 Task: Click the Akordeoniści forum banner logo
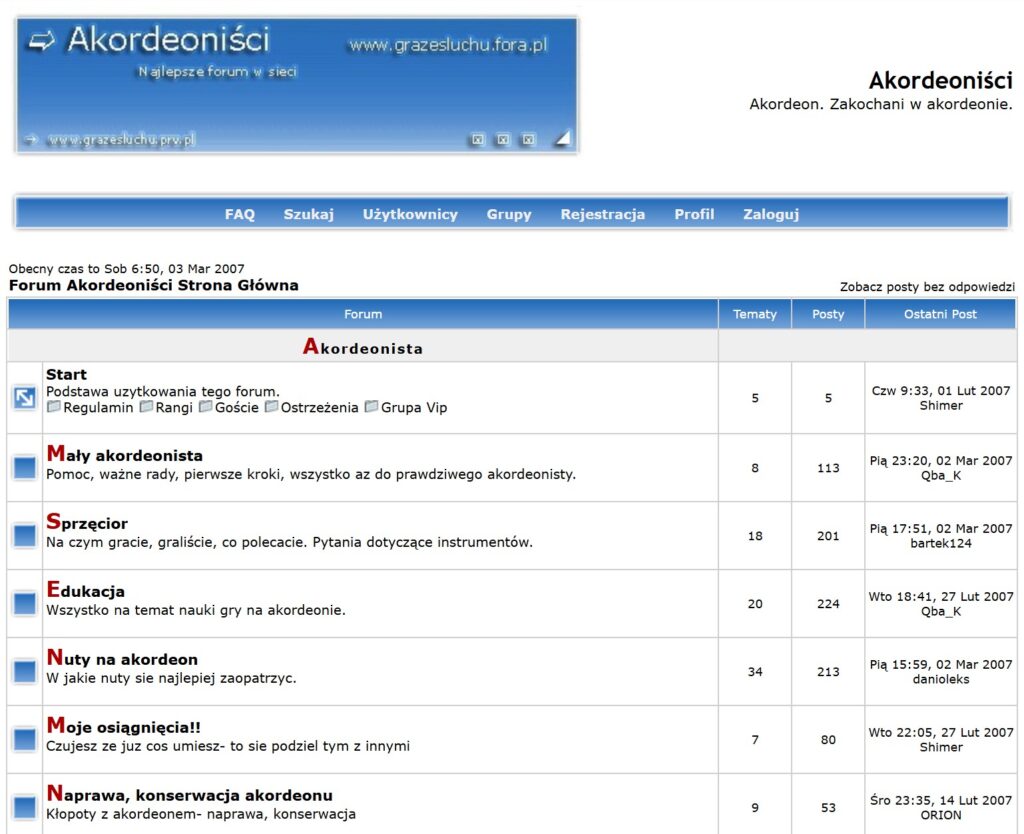point(297,85)
